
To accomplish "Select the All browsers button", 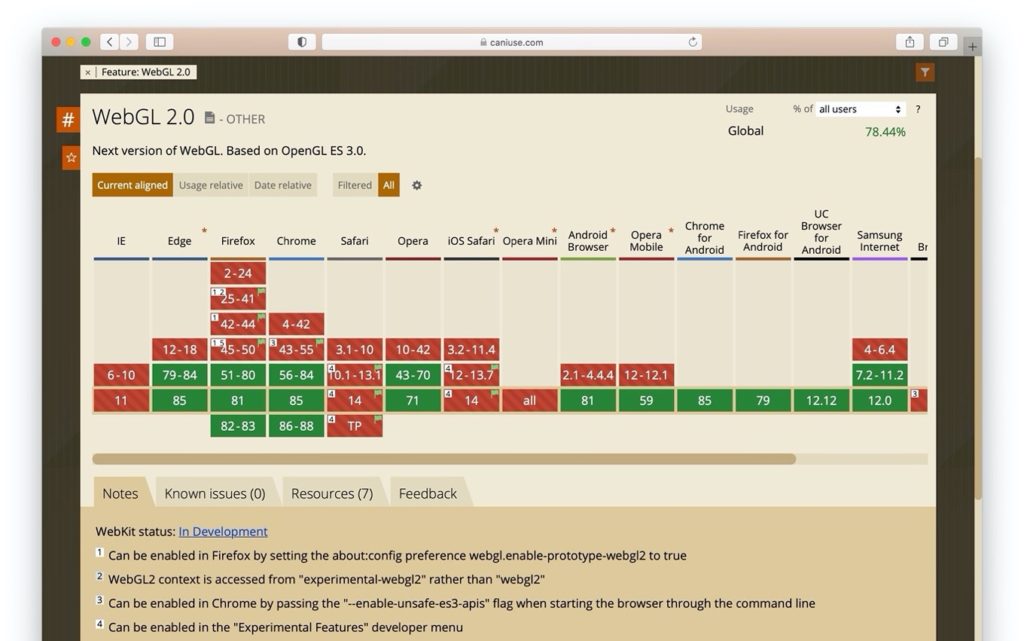I will point(388,185).
